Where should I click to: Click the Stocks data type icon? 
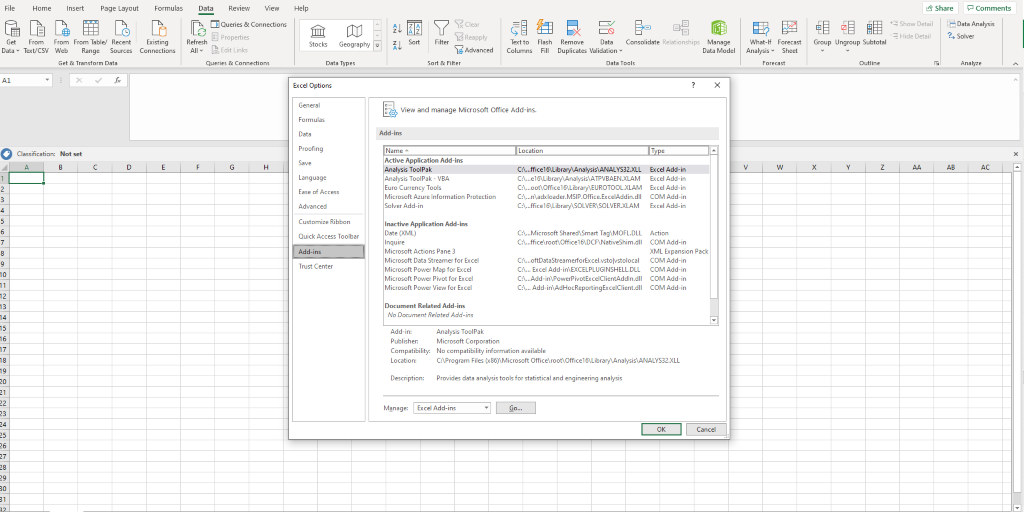tap(318, 32)
